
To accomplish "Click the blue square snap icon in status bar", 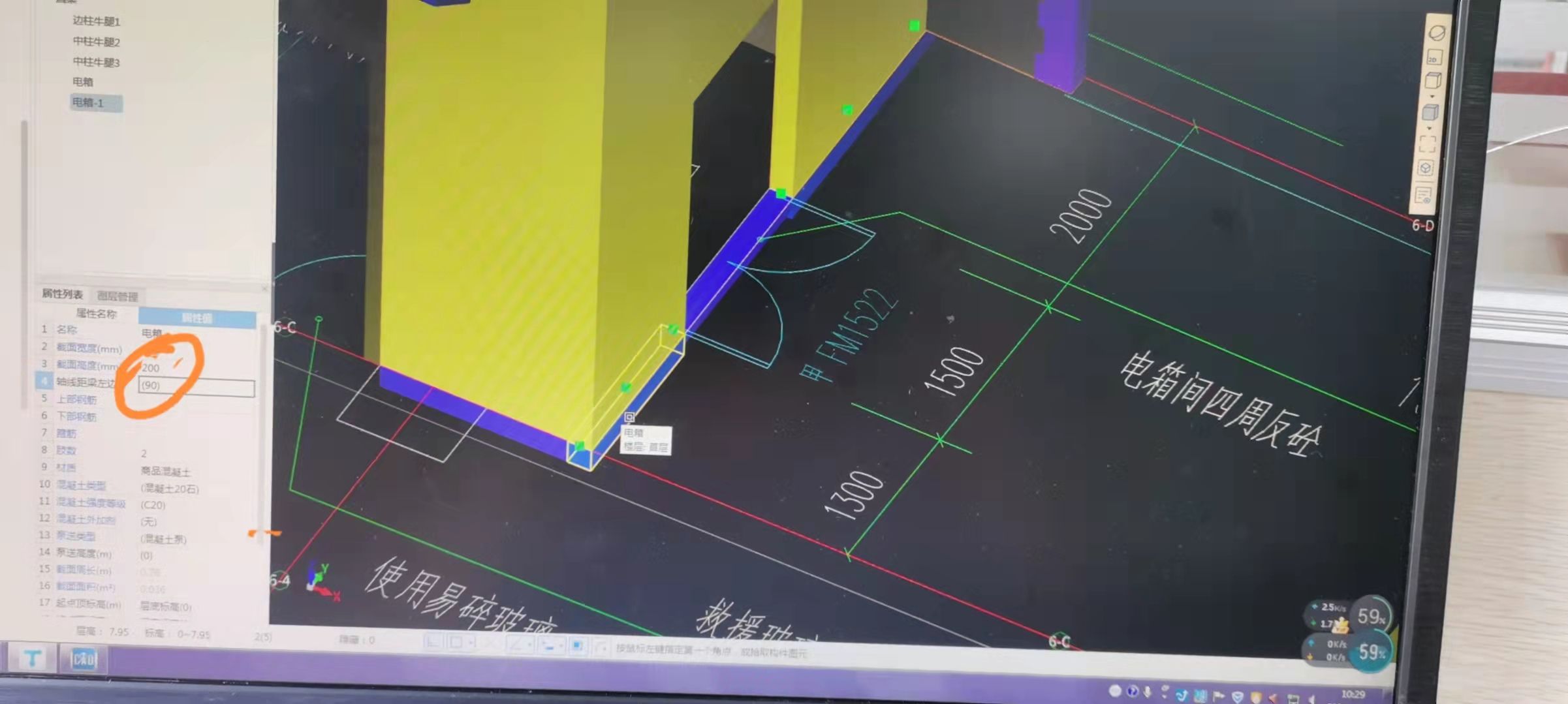I will (578, 645).
